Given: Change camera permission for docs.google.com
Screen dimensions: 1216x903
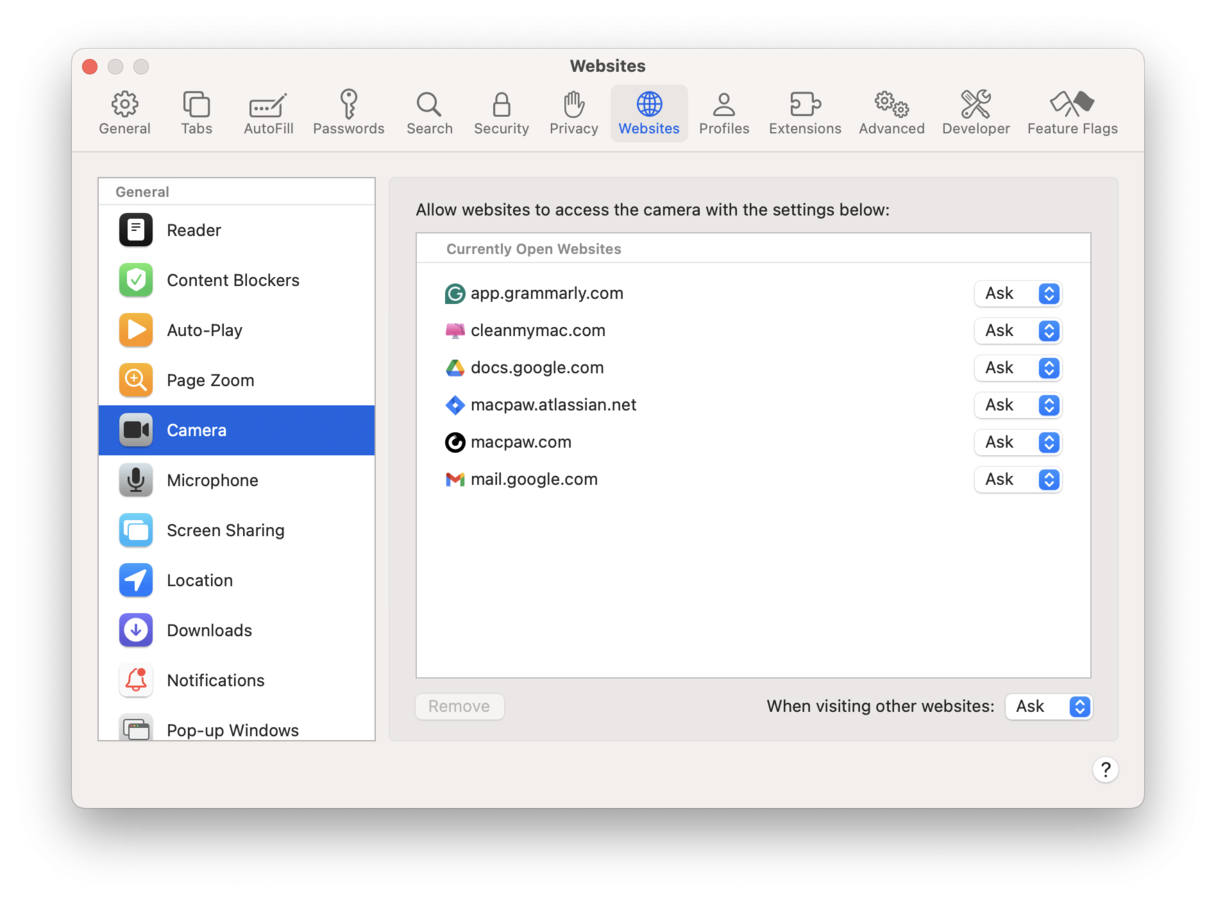Looking at the screenshot, I should [1017, 368].
